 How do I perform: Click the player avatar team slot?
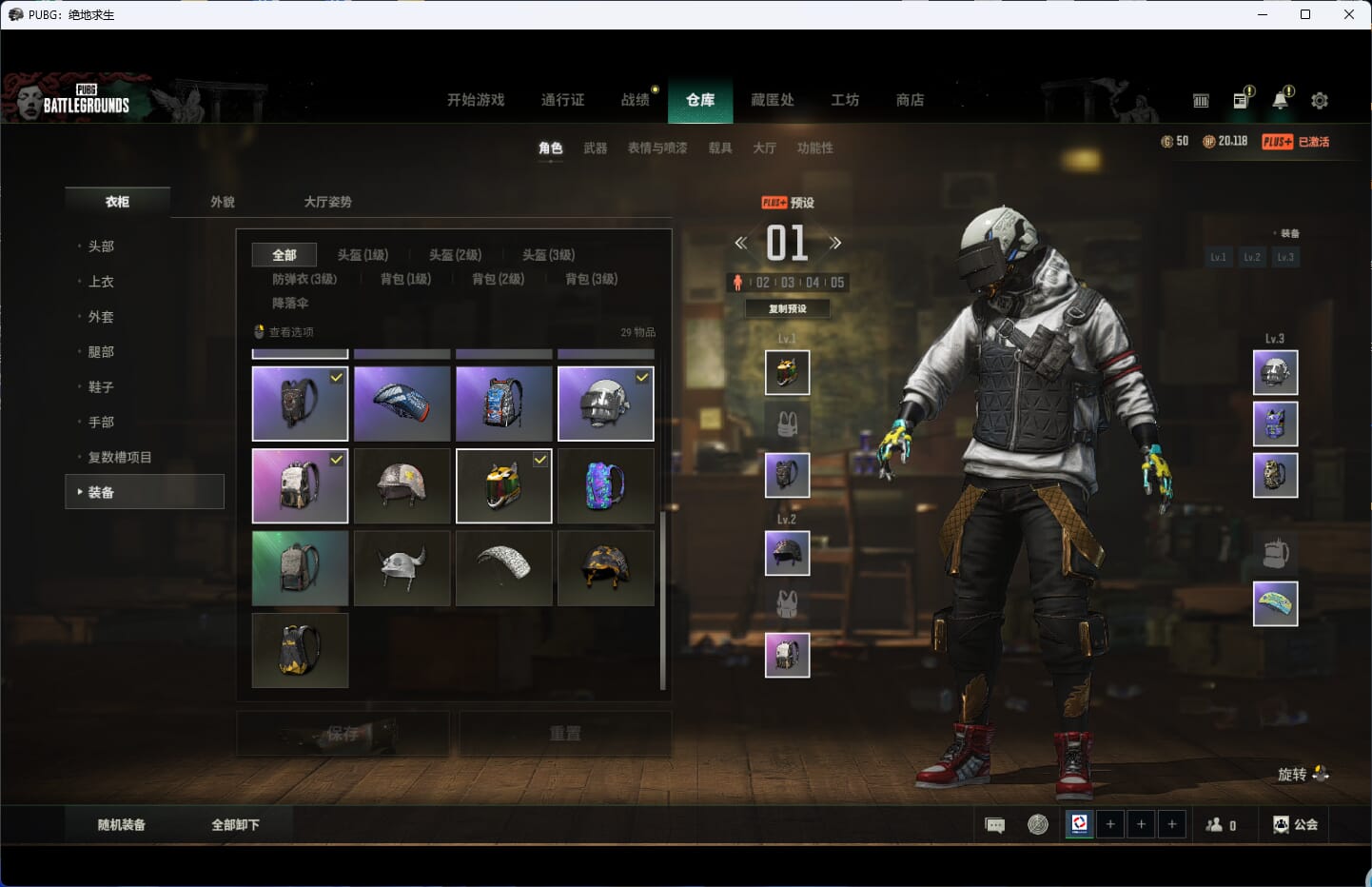(x=1079, y=824)
